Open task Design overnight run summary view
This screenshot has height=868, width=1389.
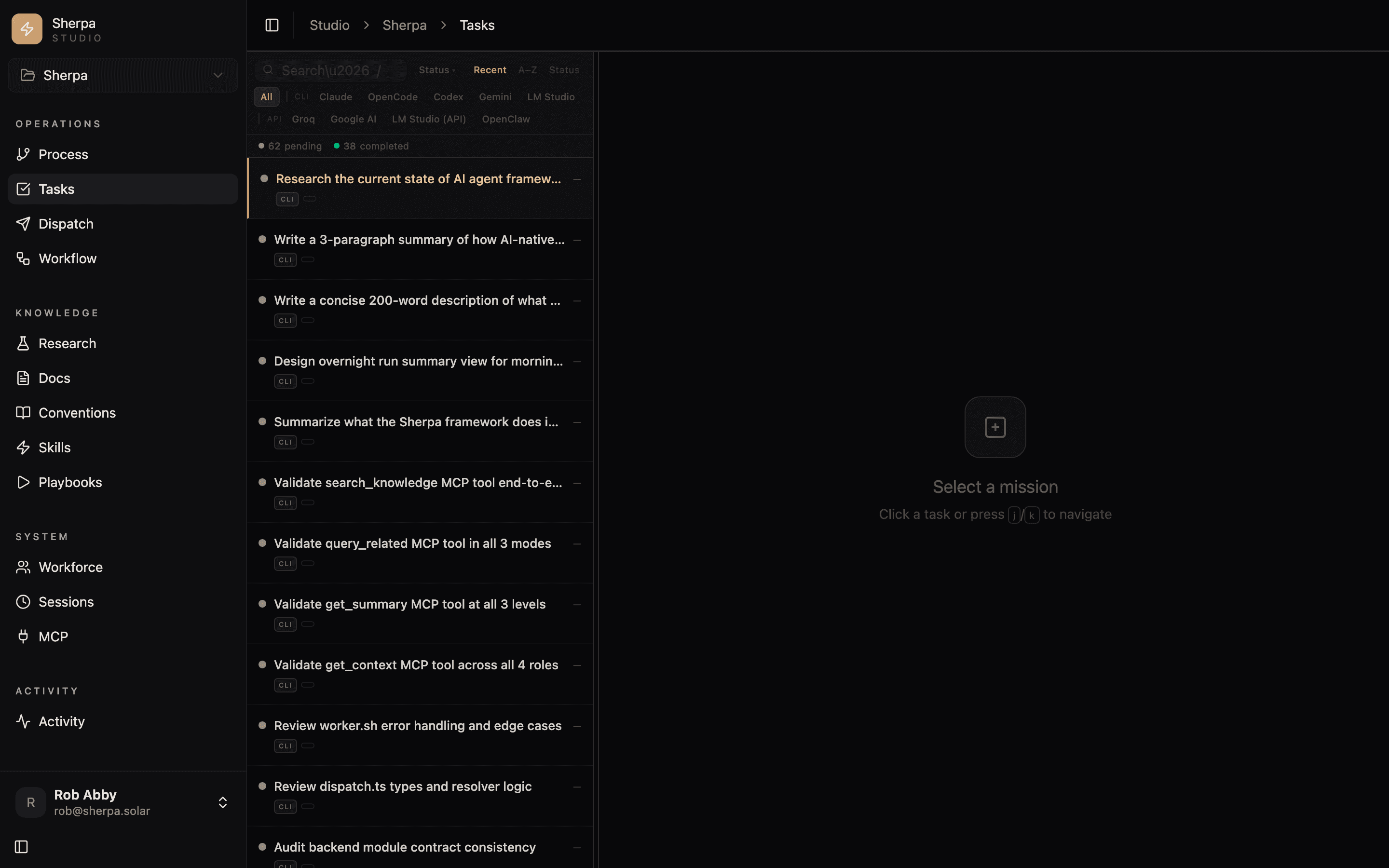tap(420, 371)
